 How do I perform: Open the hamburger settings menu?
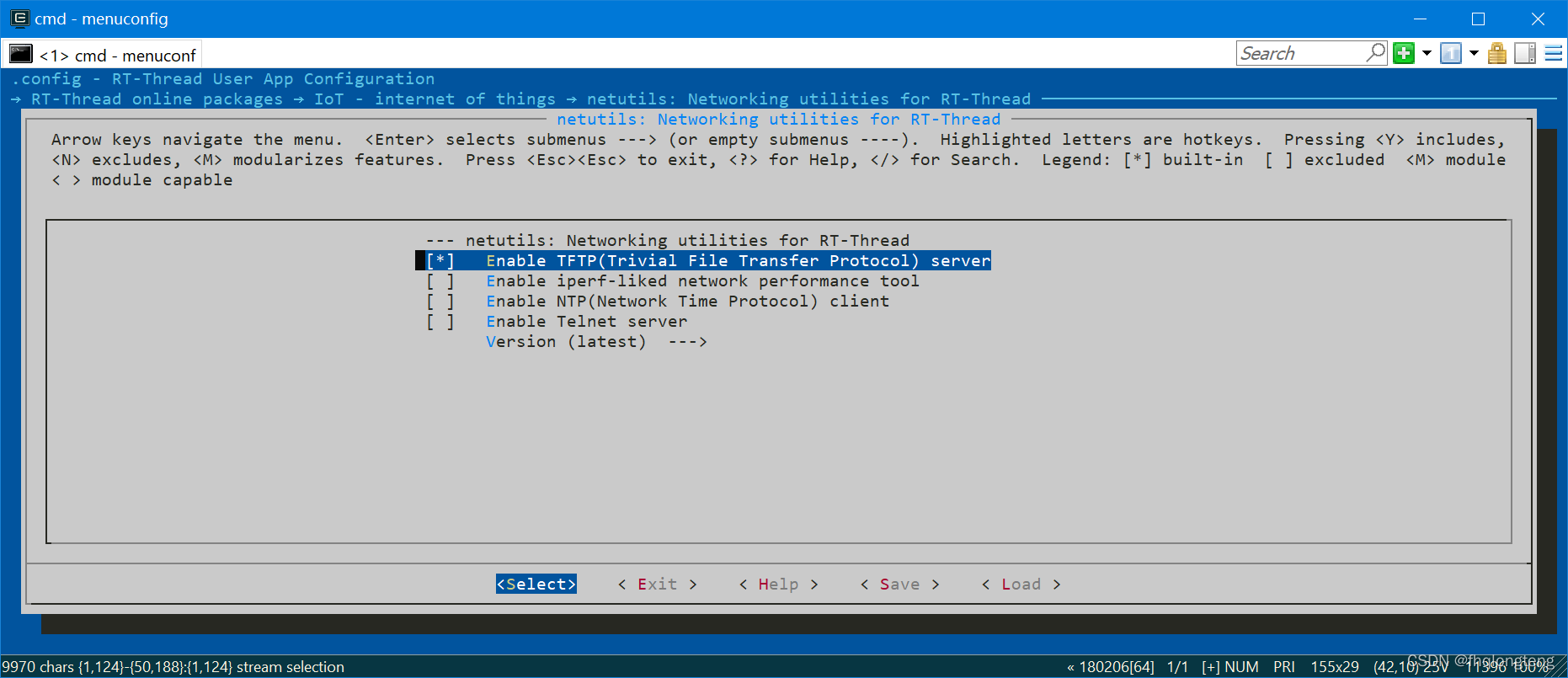(x=1554, y=53)
